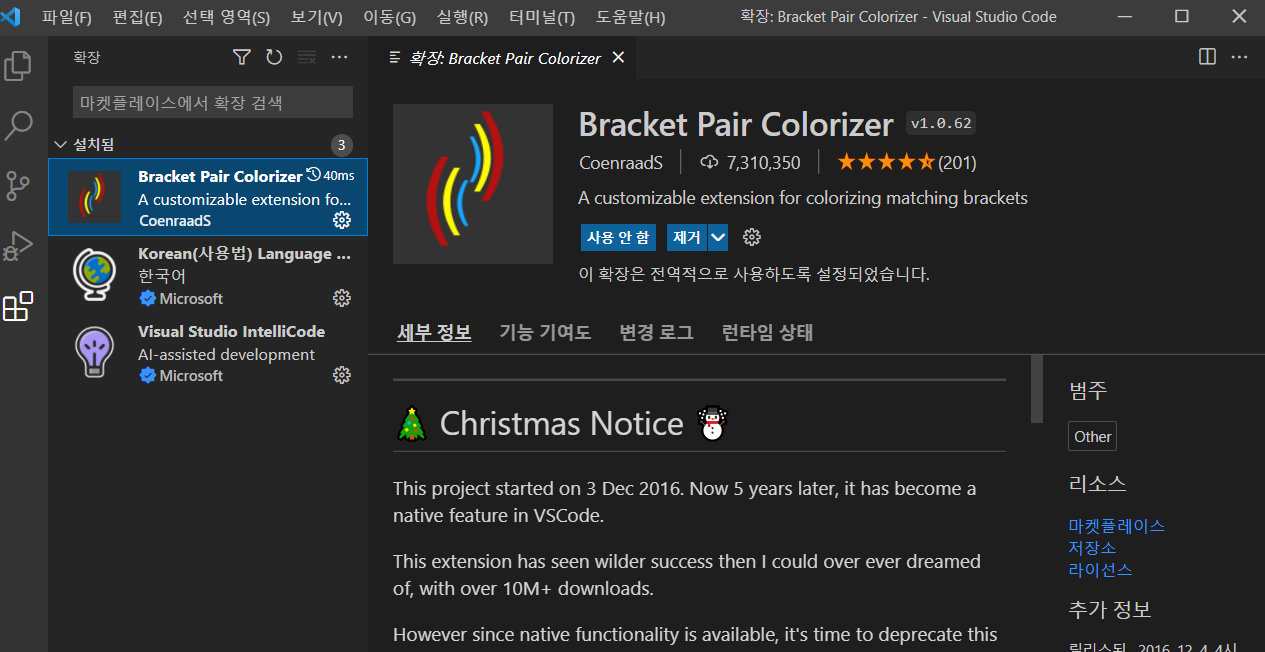This screenshot has width=1265, height=652.
Task: Click the 사용 안 함 button
Action: 617,237
